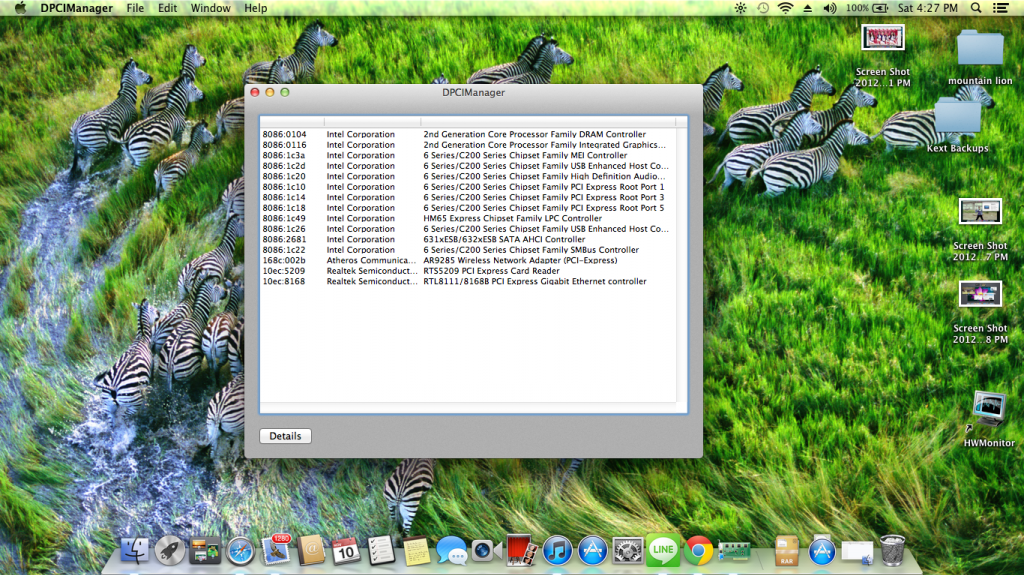Launch Launchpad rocket icon in dock
Viewport: 1024px width, 575px height.
click(169, 550)
